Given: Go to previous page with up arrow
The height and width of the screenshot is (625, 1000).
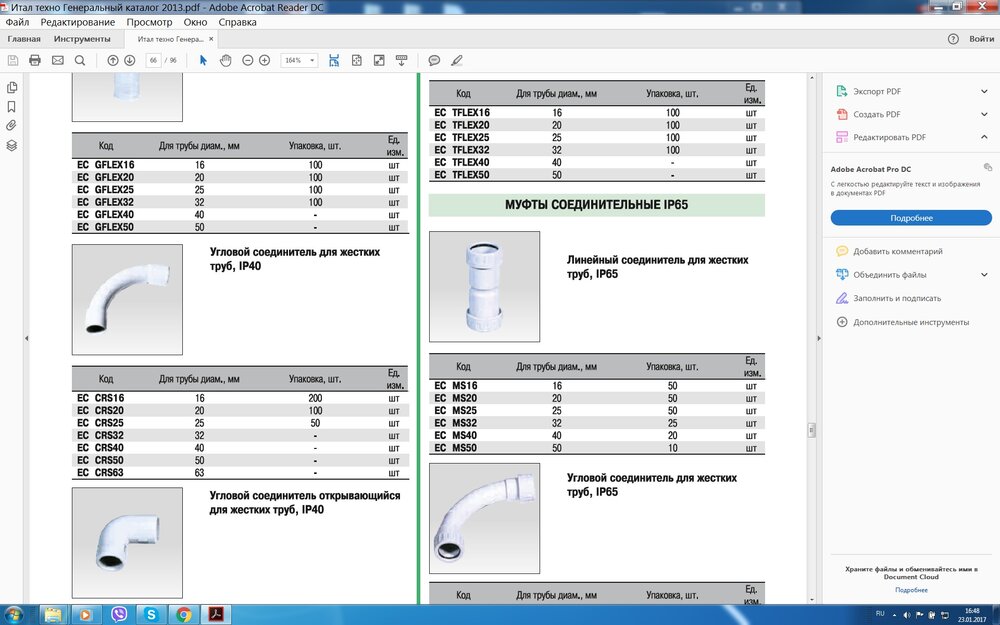Looking at the screenshot, I should pyautogui.click(x=113, y=60).
